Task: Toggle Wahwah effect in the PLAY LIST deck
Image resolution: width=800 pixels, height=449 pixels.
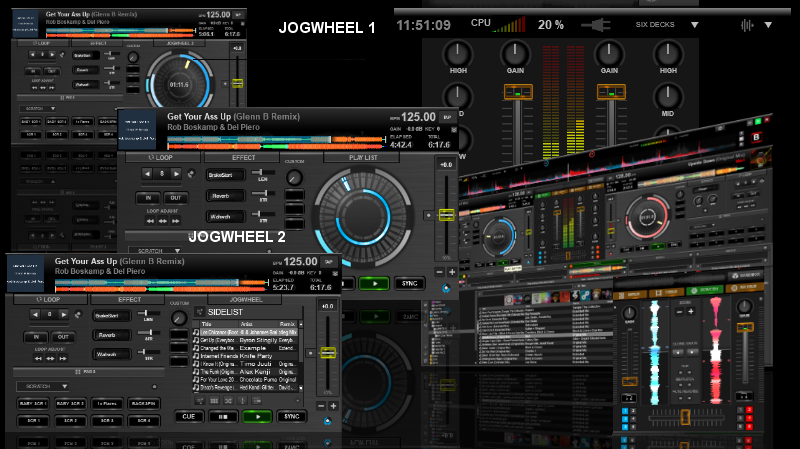Action: (x=225, y=217)
